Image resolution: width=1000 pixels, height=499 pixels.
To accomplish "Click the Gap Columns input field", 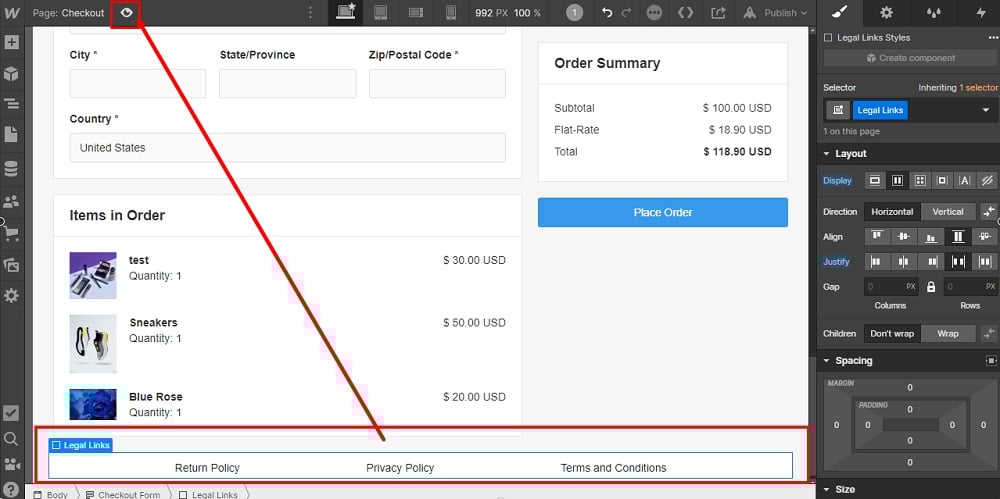I will pos(891,287).
